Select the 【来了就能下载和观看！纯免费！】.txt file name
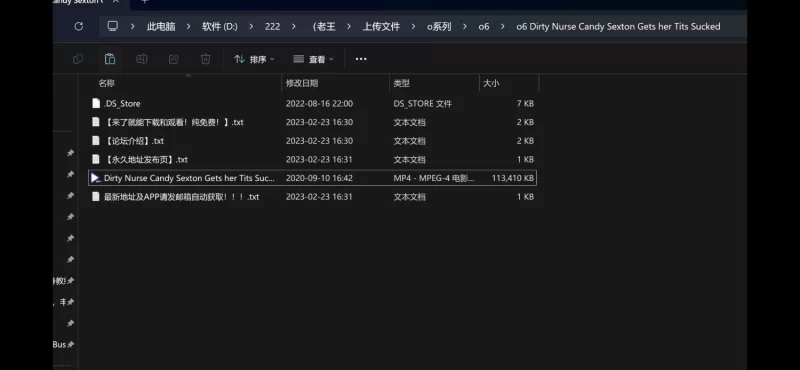The image size is (800, 370). click(x=173, y=122)
